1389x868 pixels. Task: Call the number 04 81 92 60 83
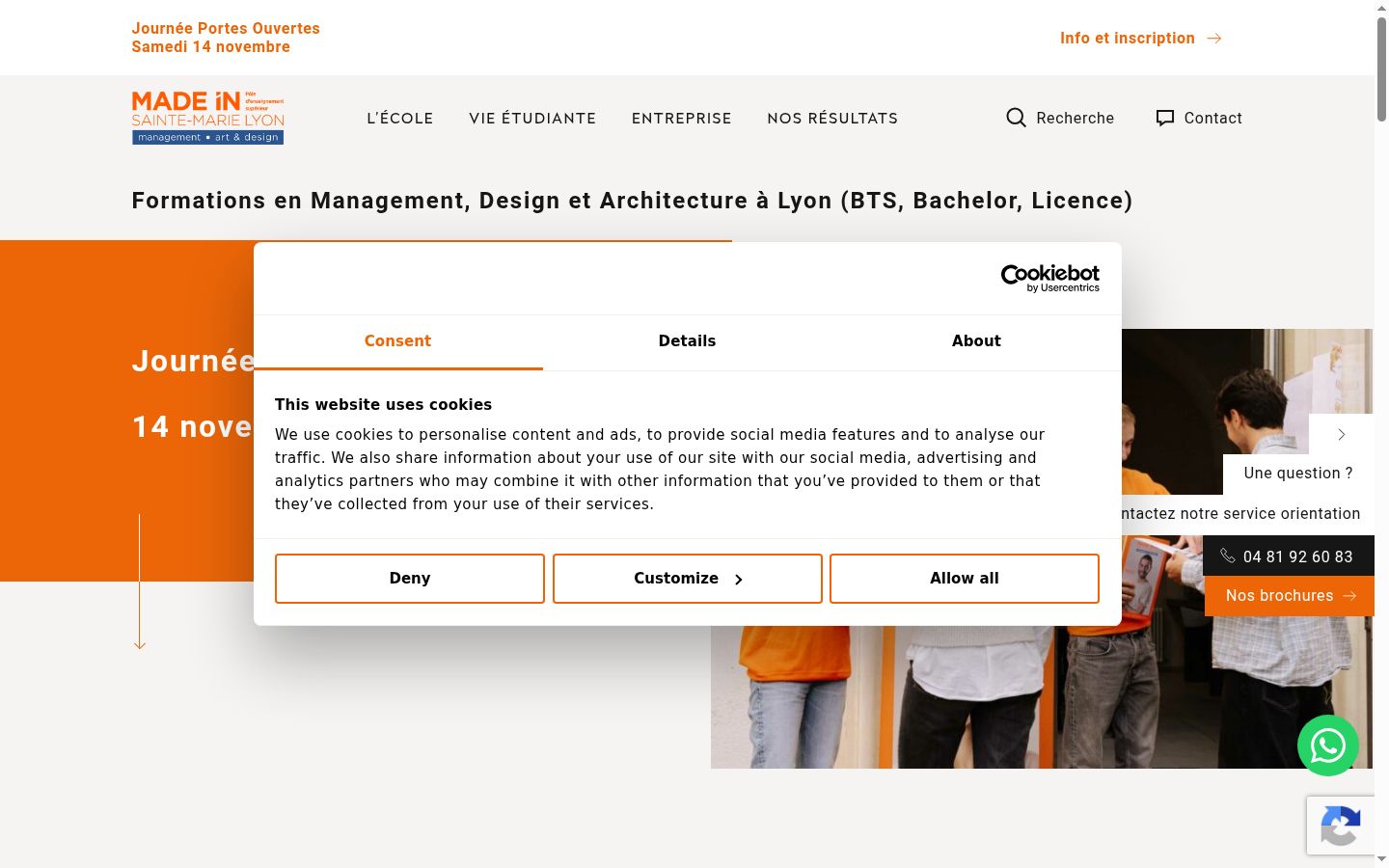click(x=1289, y=556)
